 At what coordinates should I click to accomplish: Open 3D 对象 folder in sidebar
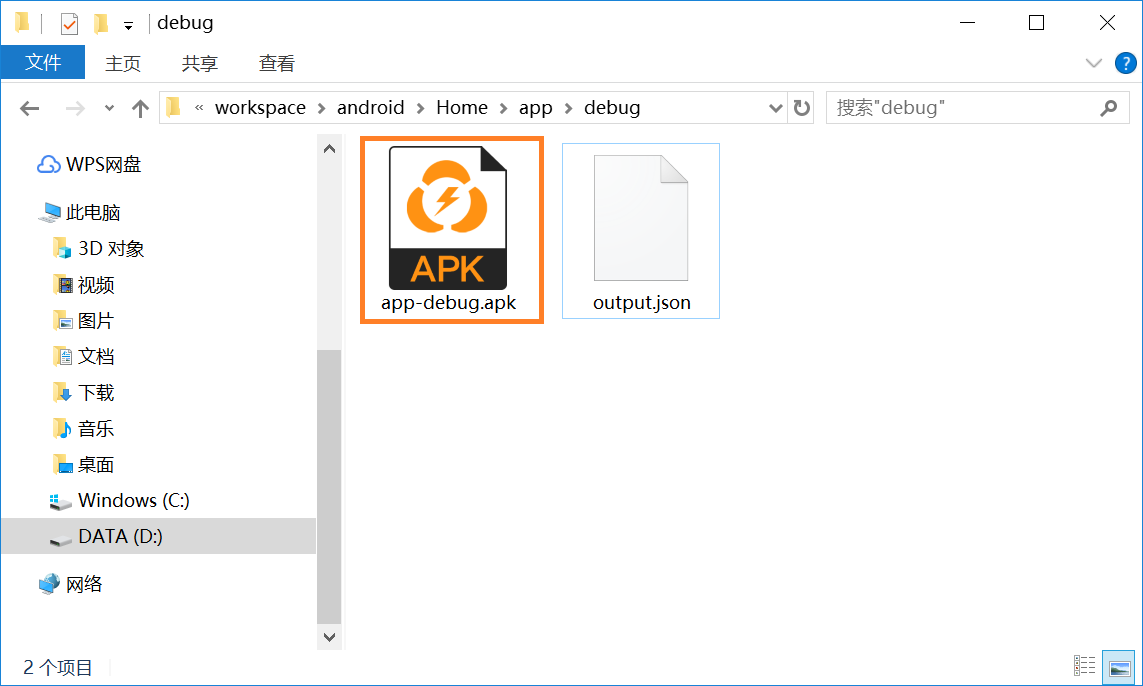pyautogui.click(x=98, y=249)
